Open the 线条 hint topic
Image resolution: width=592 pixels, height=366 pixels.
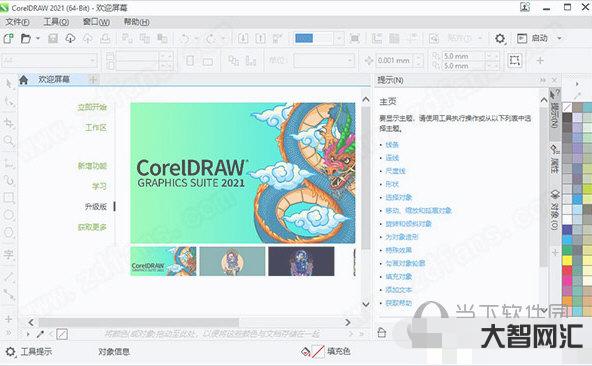point(392,145)
